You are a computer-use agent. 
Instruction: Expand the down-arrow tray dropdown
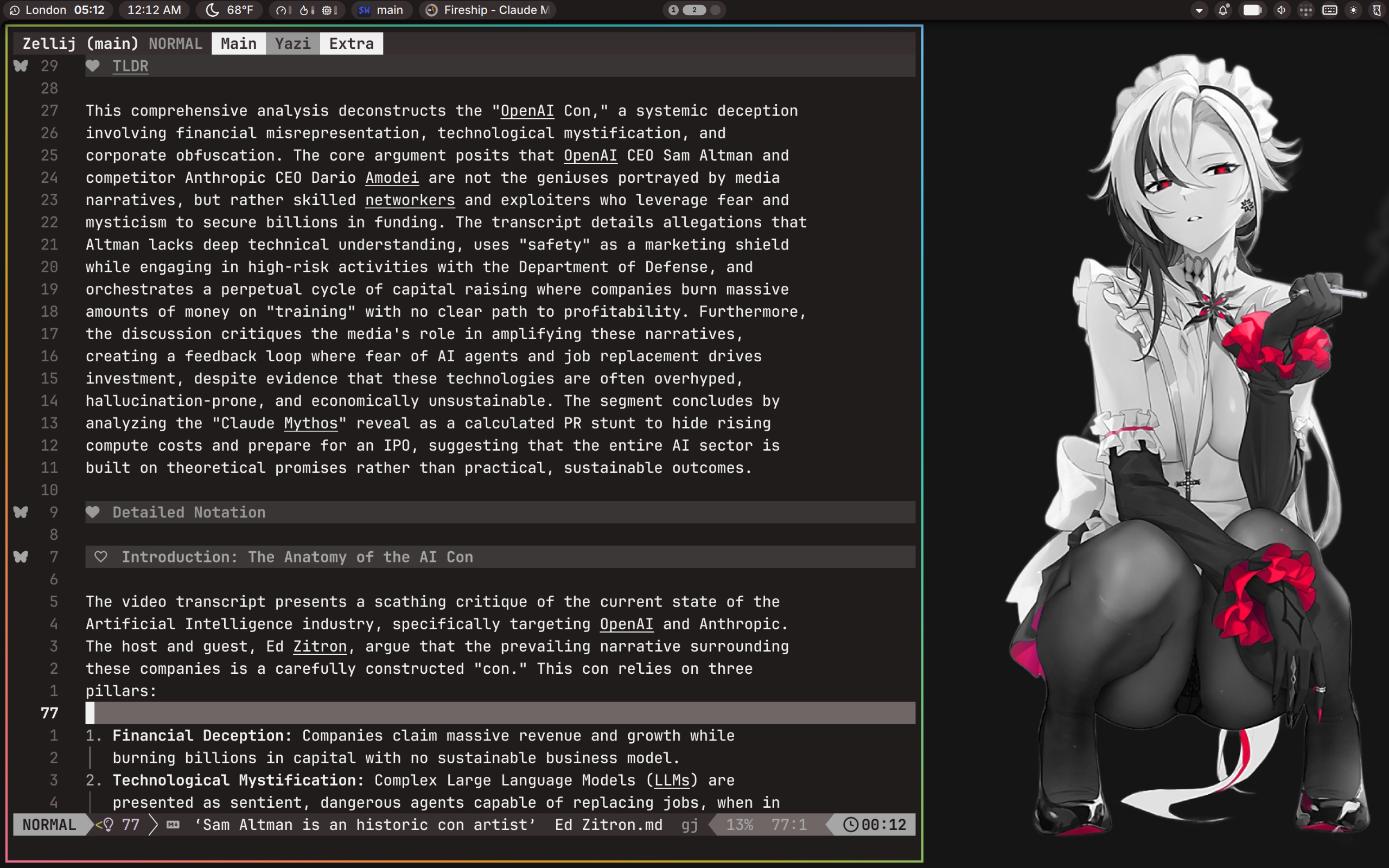pos(1199,10)
